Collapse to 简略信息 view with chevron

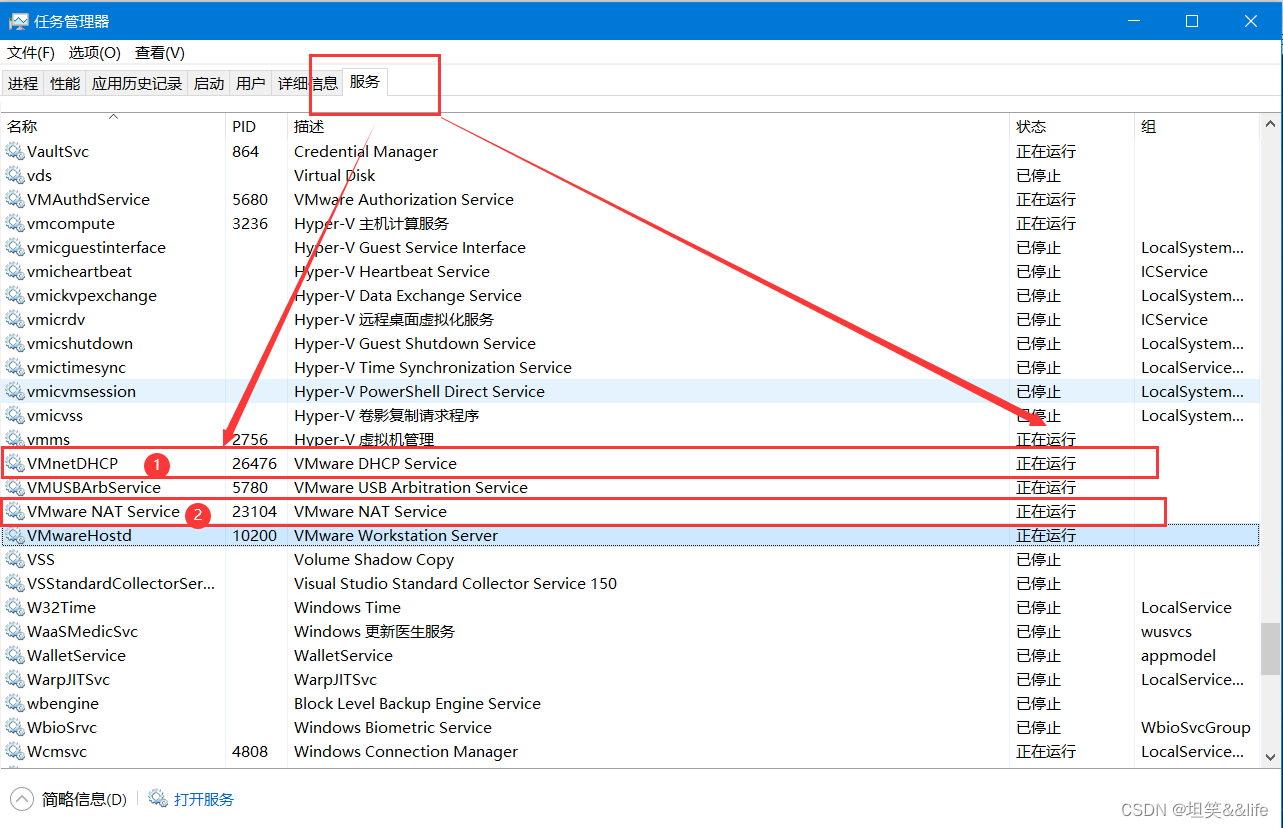coord(21,799)
